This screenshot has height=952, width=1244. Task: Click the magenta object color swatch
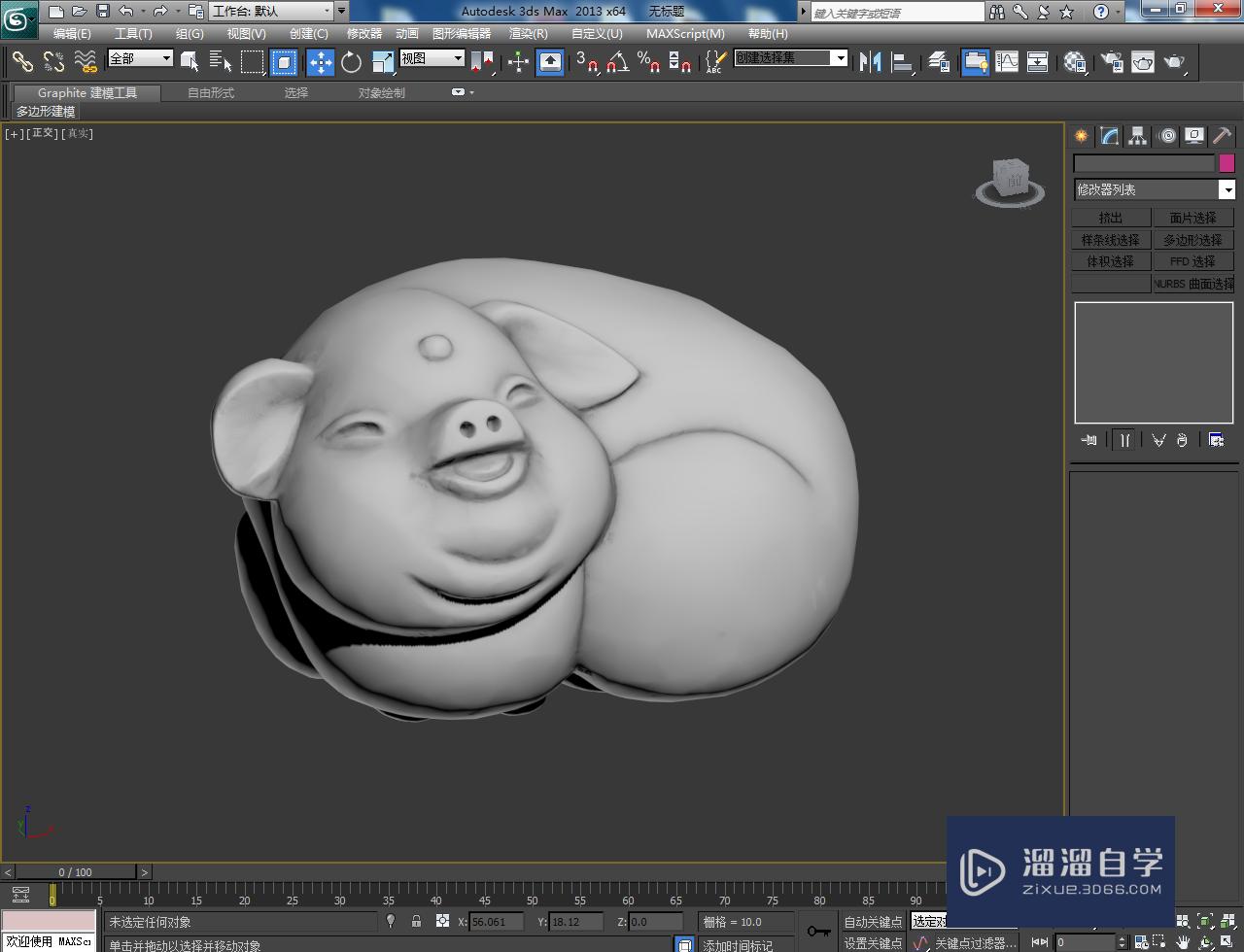coord(1227,163)
